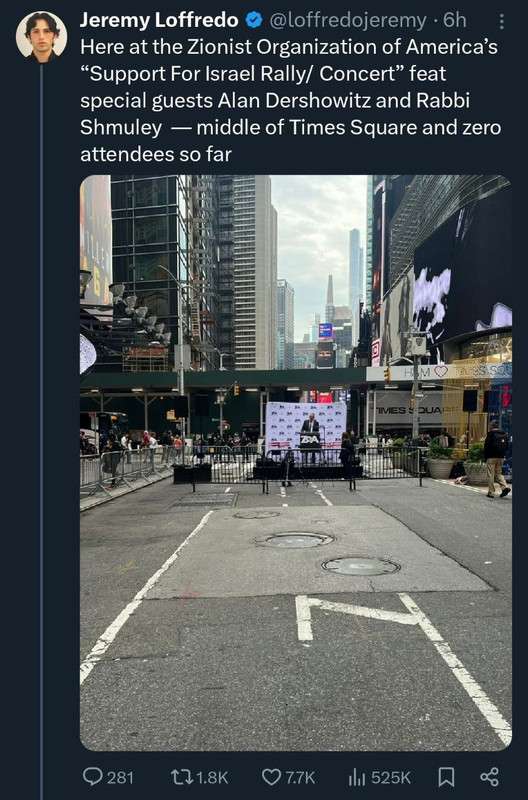
Task: Click the 7.7K likes count
Action: [x=300, y=777]
